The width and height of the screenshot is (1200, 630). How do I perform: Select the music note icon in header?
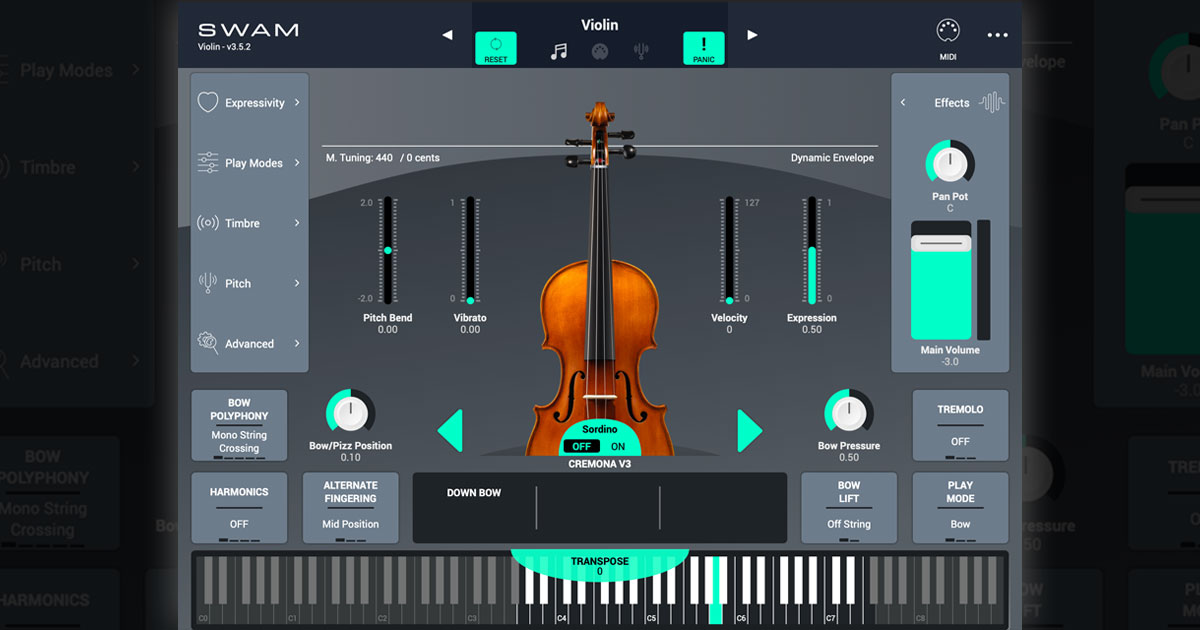click(x=559, y=52)
